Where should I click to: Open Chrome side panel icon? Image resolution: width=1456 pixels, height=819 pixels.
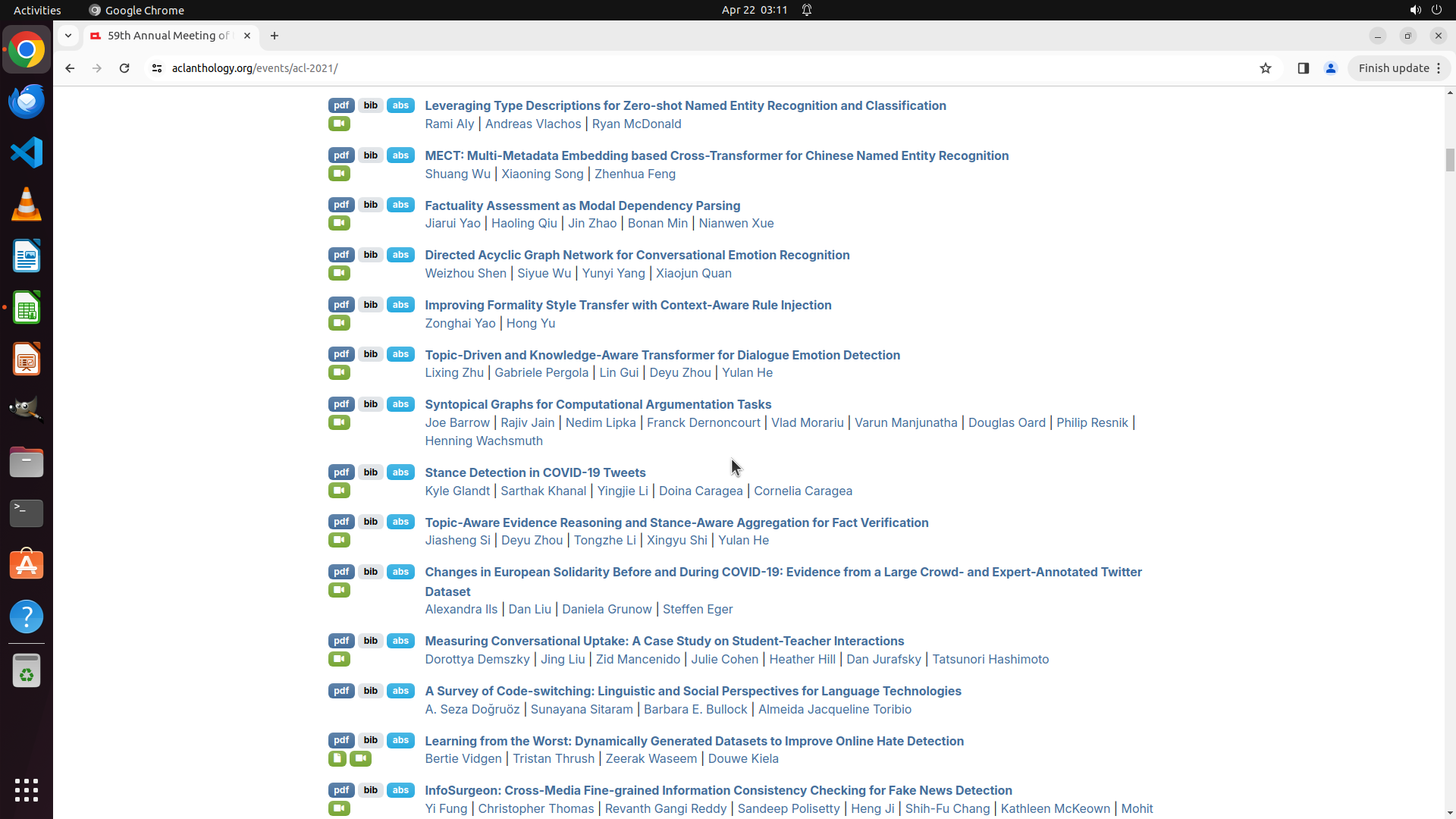1303,68
